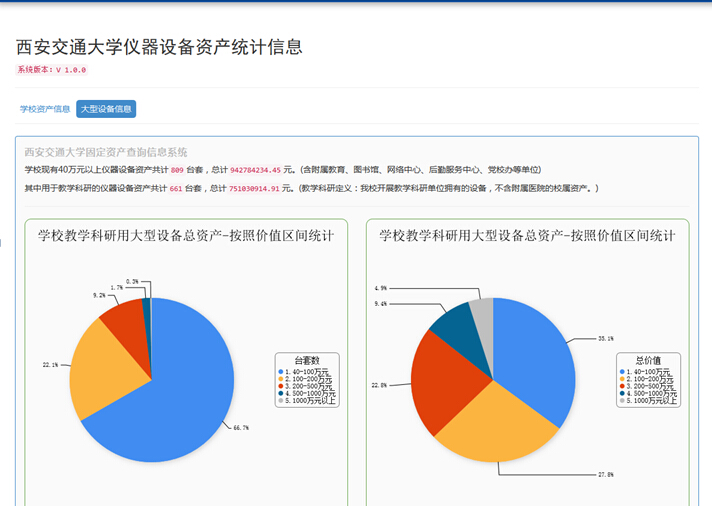712x506 pixels.
Task: Click legend entry 4. 500-1000万元 in the 台套数 legend
Action: point(307,393)
